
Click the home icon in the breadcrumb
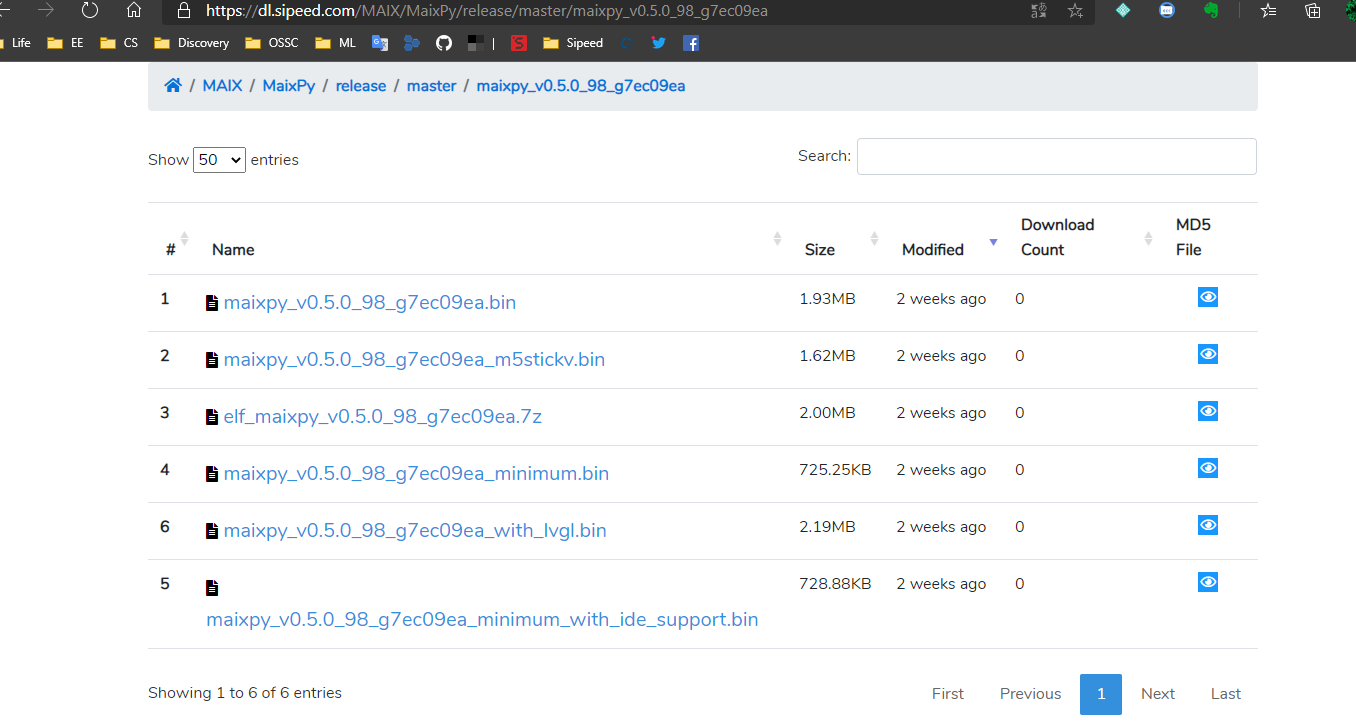(173, 86)
